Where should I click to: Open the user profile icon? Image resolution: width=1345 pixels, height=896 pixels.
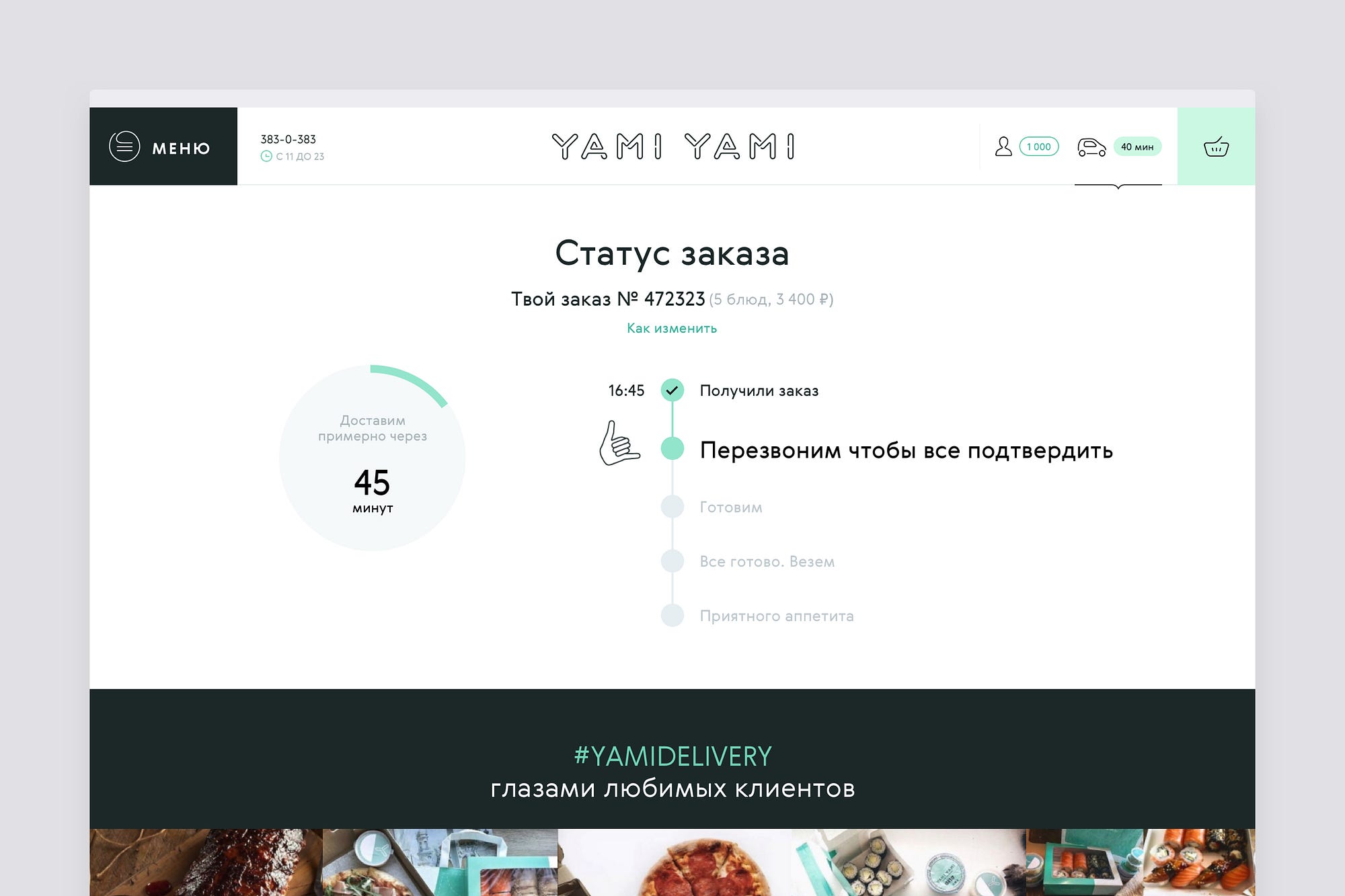(x=1003, y=147)
